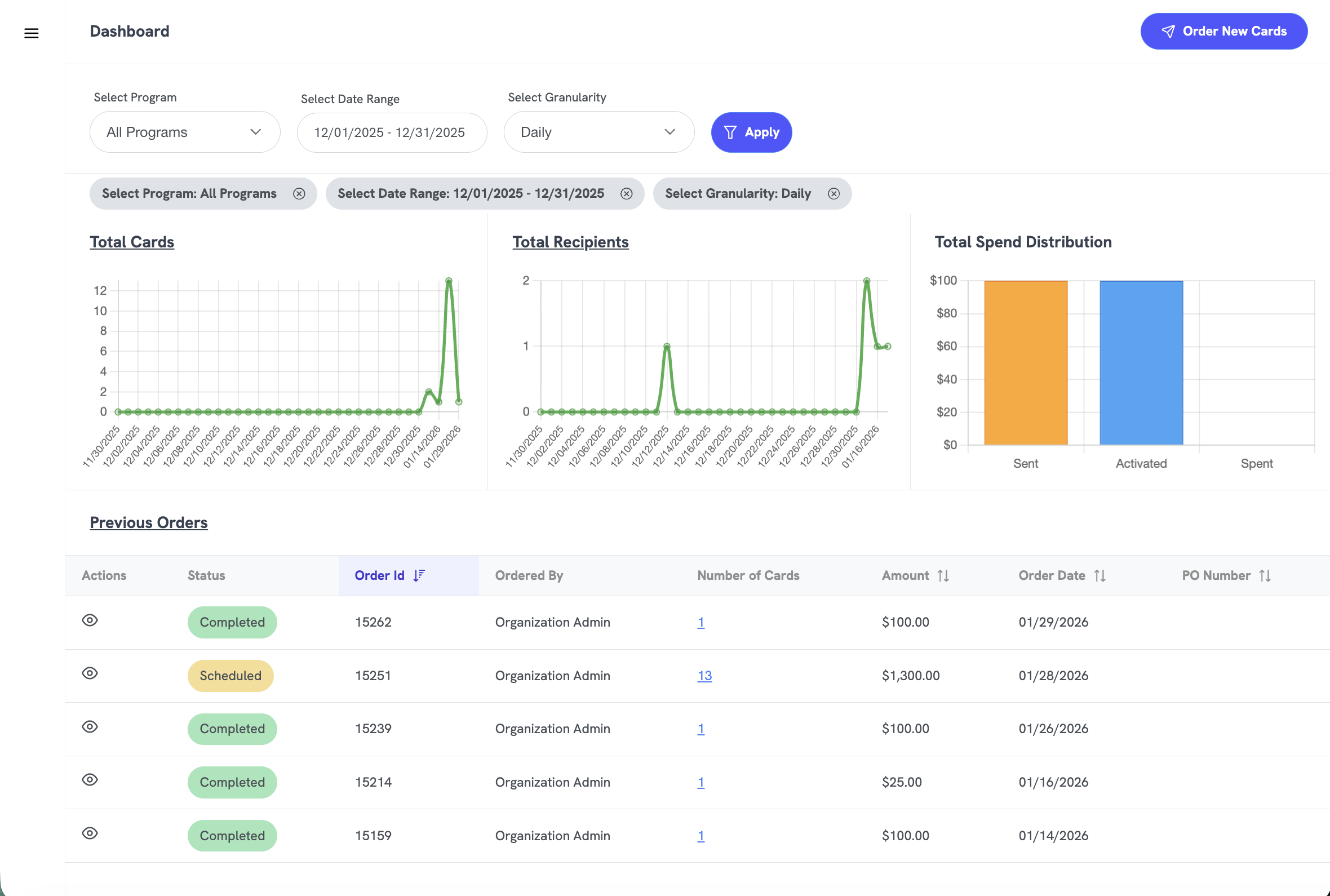This screenshot has height=896, width=1330.
Task: View details of order 15262 via eye icon
Action: (90, 620)
